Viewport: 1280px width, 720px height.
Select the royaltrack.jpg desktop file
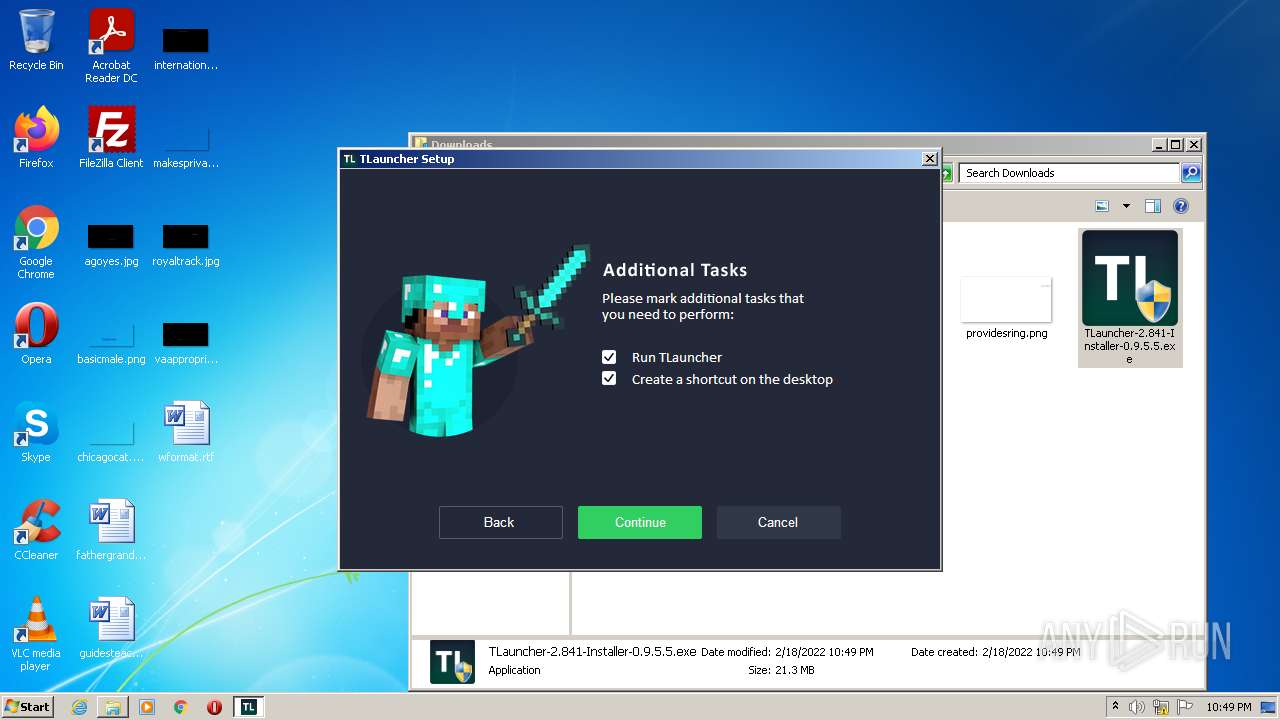(x=186, y=246)
